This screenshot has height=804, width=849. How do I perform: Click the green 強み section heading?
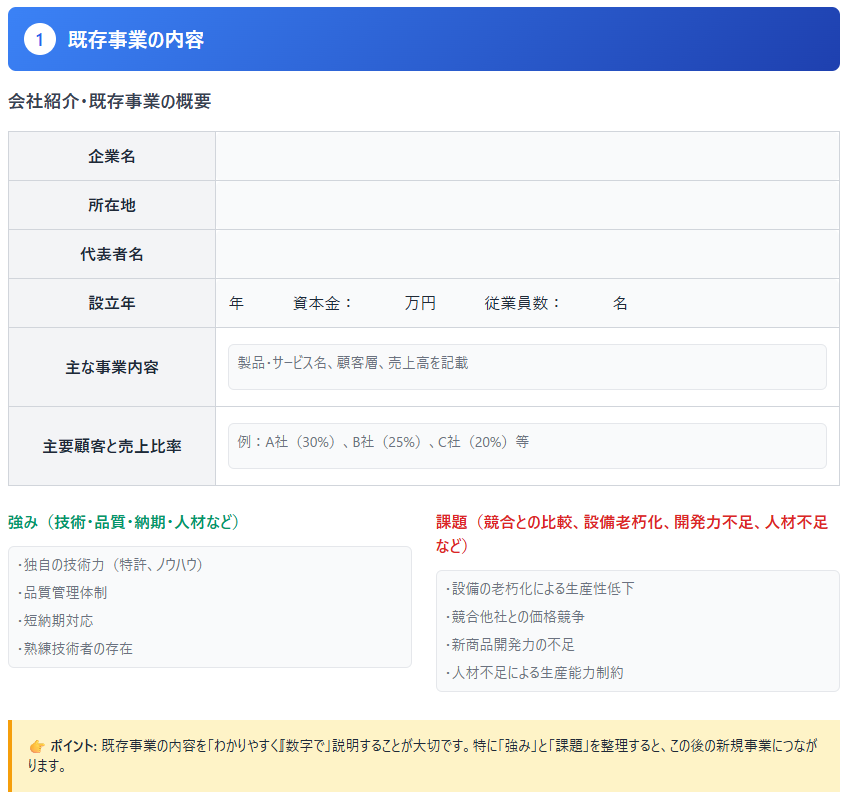124,522
